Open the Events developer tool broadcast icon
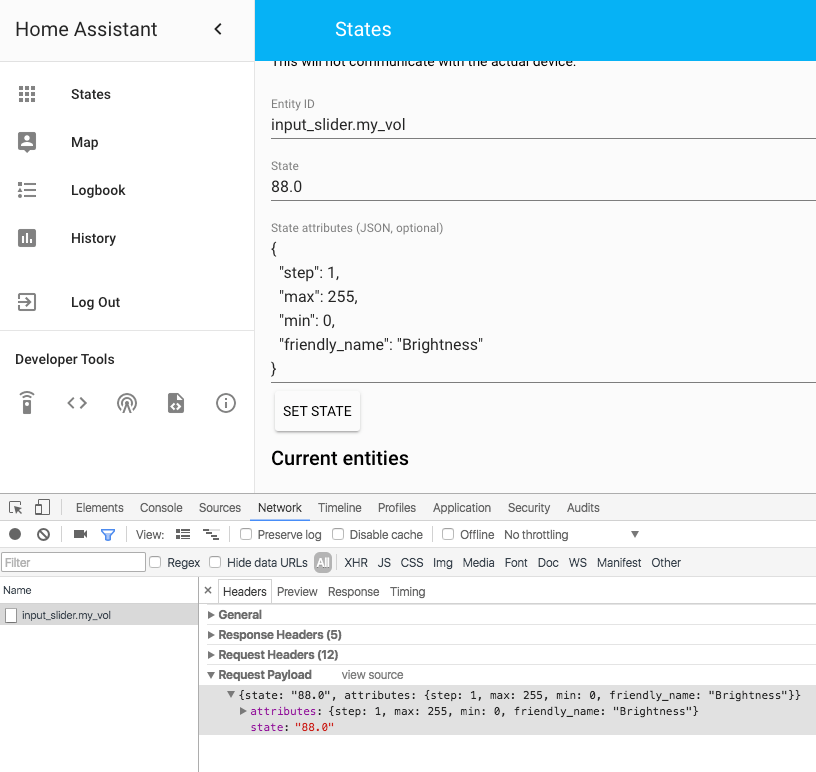816x772 pixels. pos(126,403)
